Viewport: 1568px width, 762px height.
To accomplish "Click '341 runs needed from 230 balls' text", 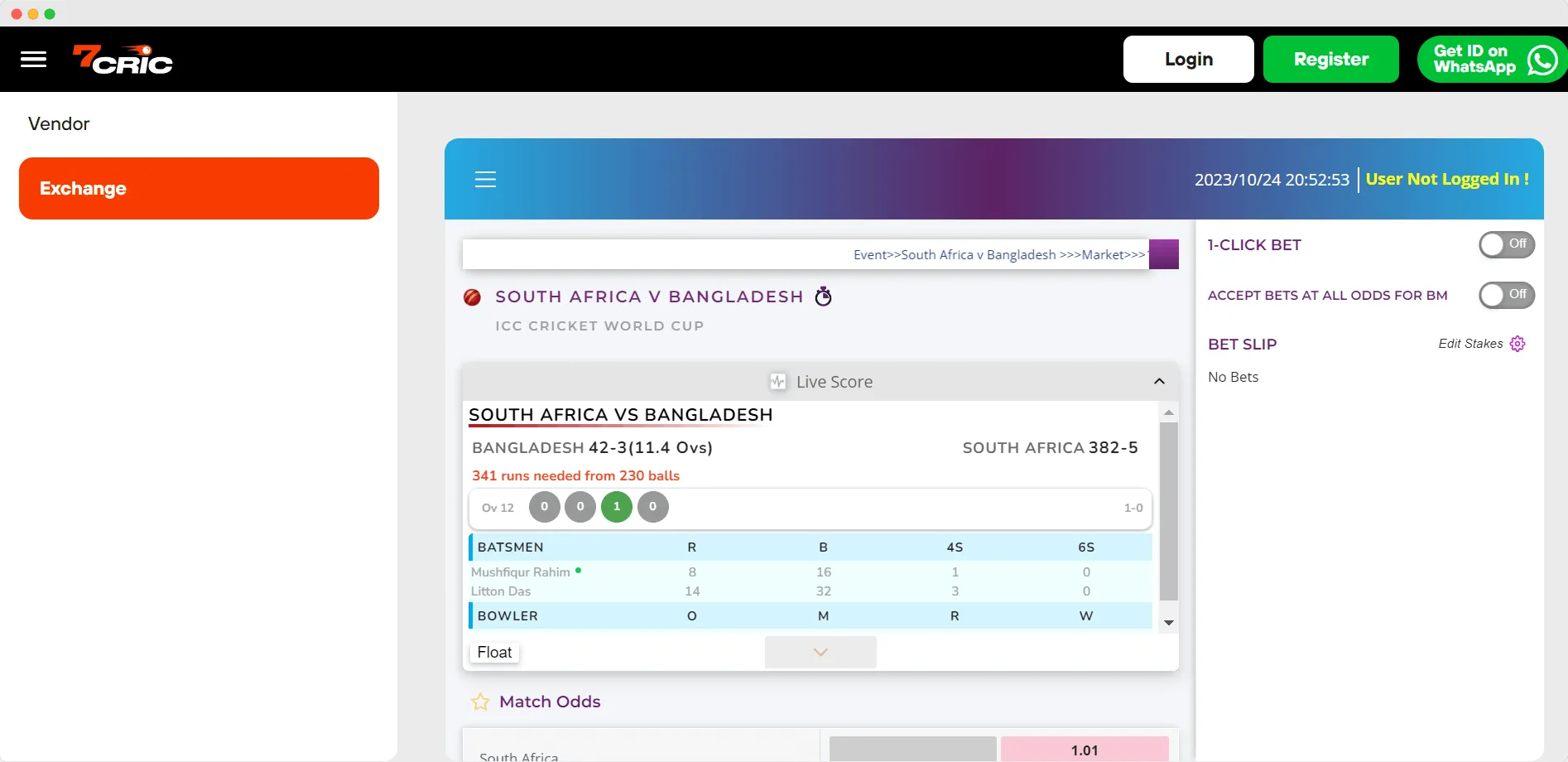I will [575, 475].
